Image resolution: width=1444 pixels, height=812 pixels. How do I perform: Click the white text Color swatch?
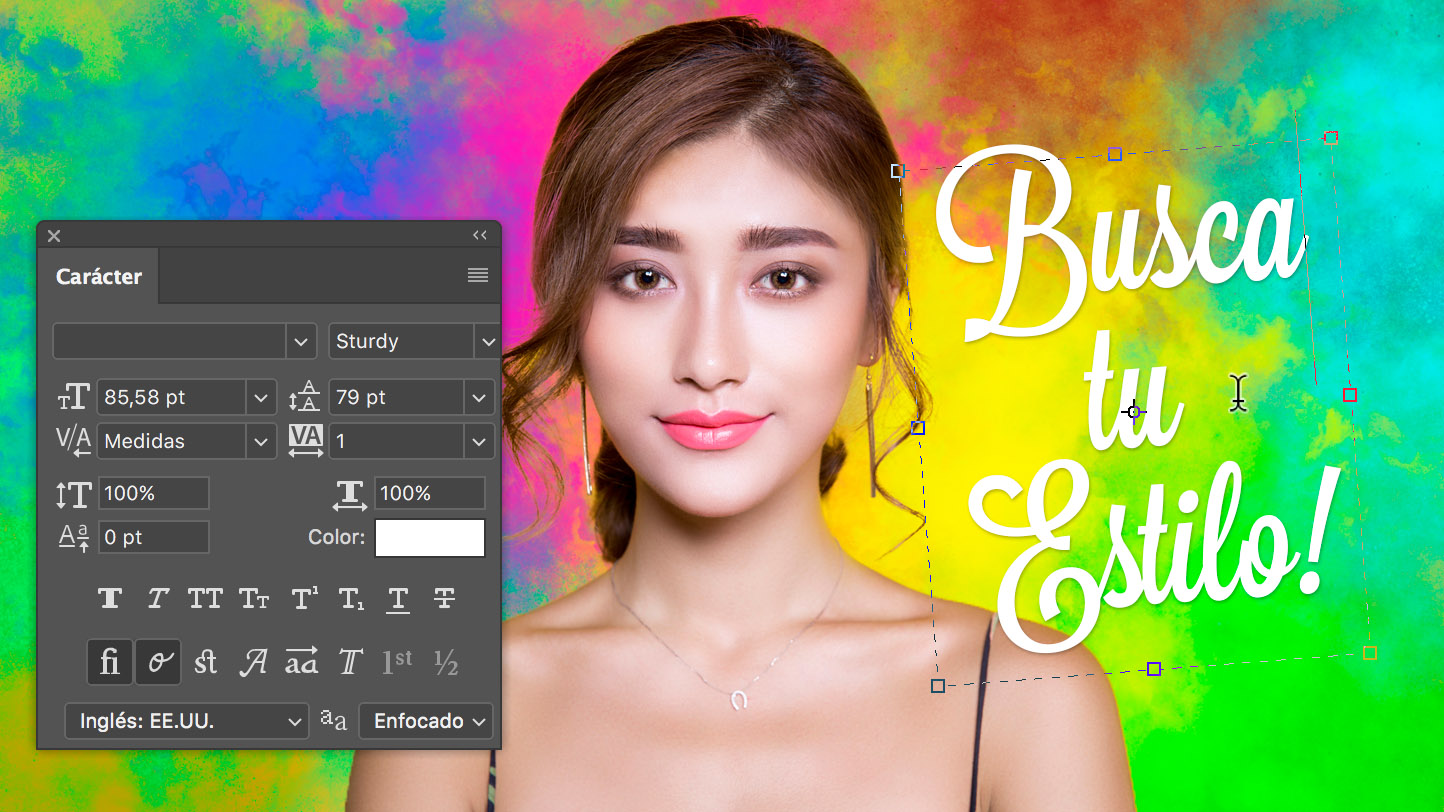pyautogui.click(x=430, y=538)
